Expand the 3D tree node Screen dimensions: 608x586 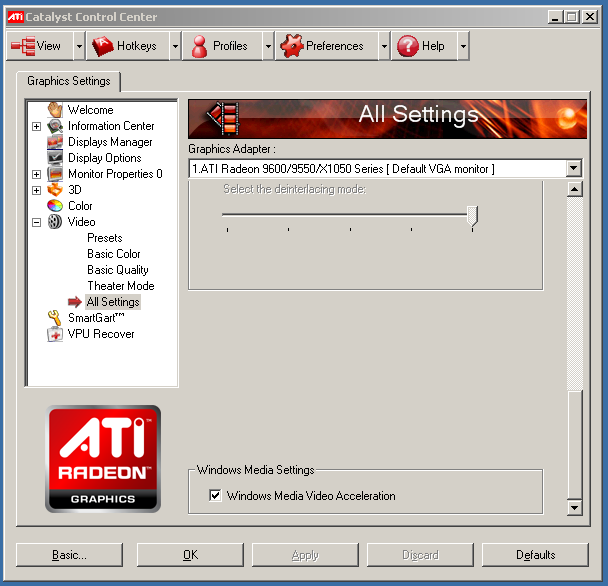[x=37, y=191]
